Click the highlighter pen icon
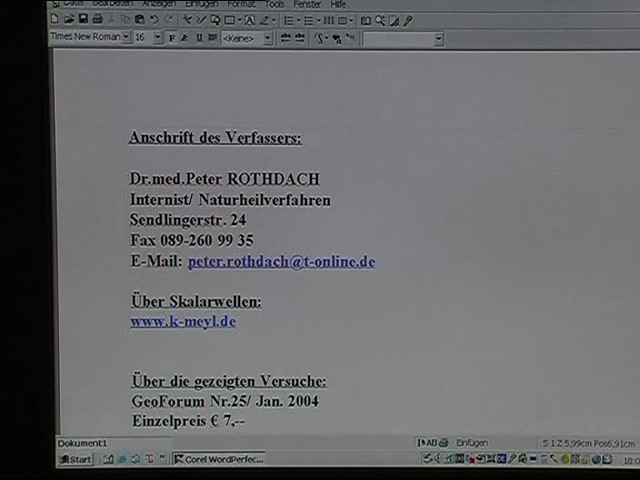 (x=264, y=20)
